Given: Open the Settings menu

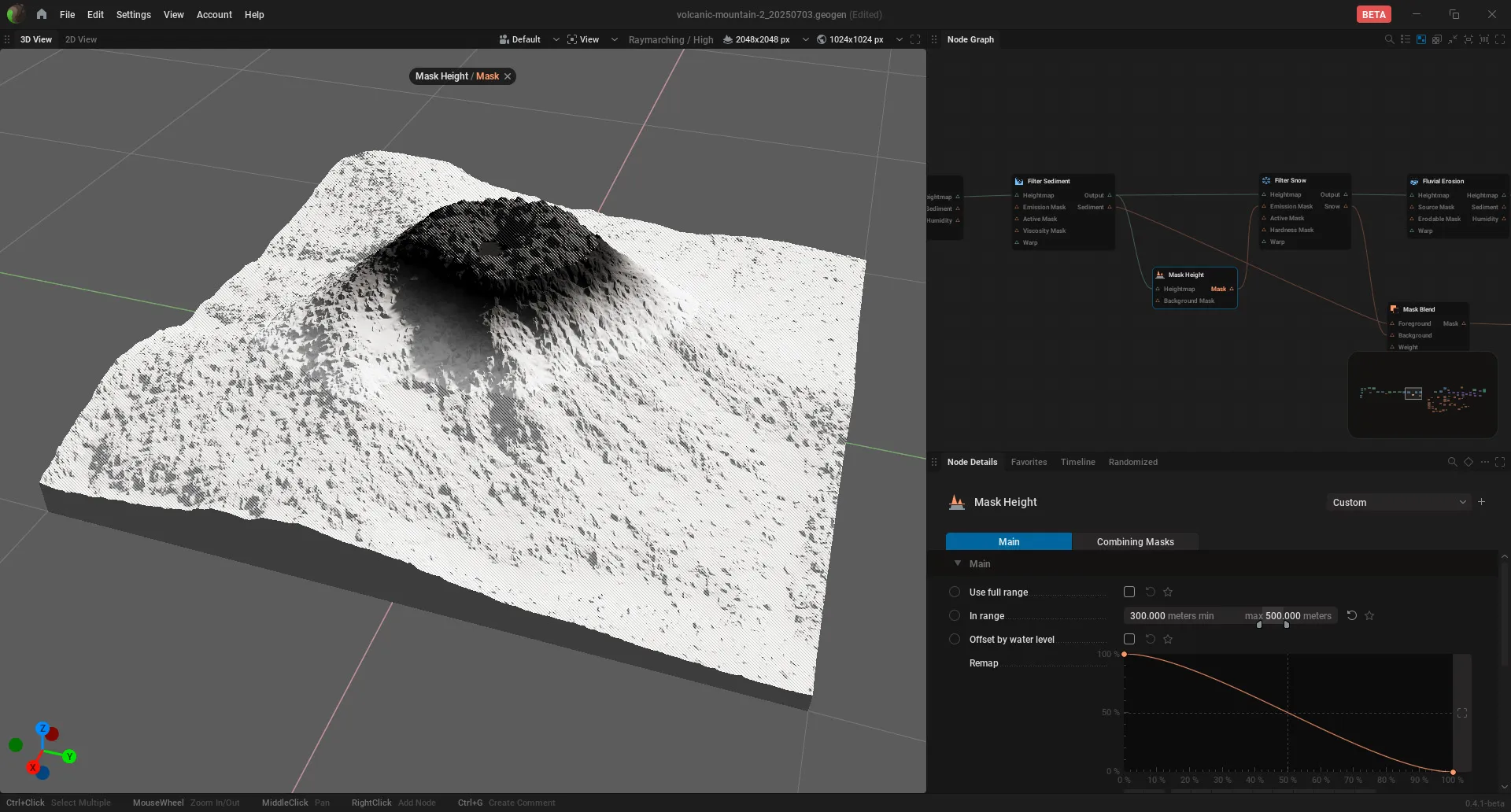Looking at the screenshot, I should tap(133, 14).
